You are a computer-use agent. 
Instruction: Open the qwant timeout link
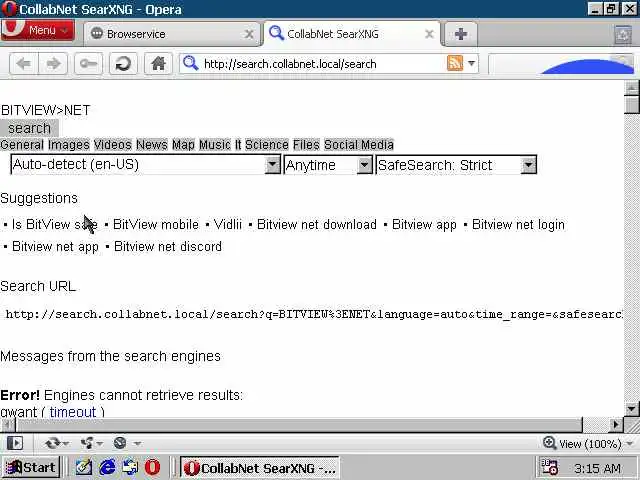coord(73,411)
